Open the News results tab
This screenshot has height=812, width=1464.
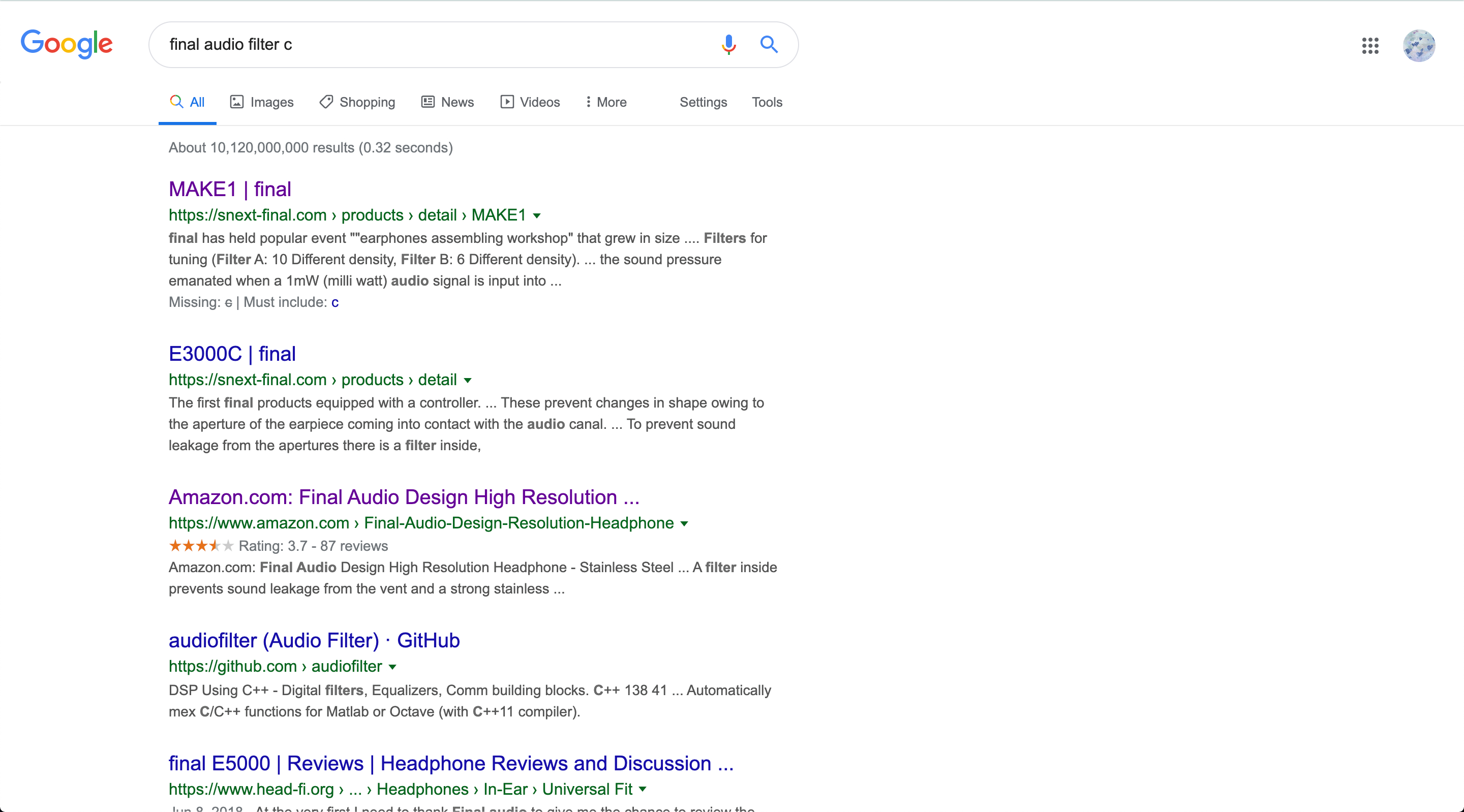(x=447, y=102)
